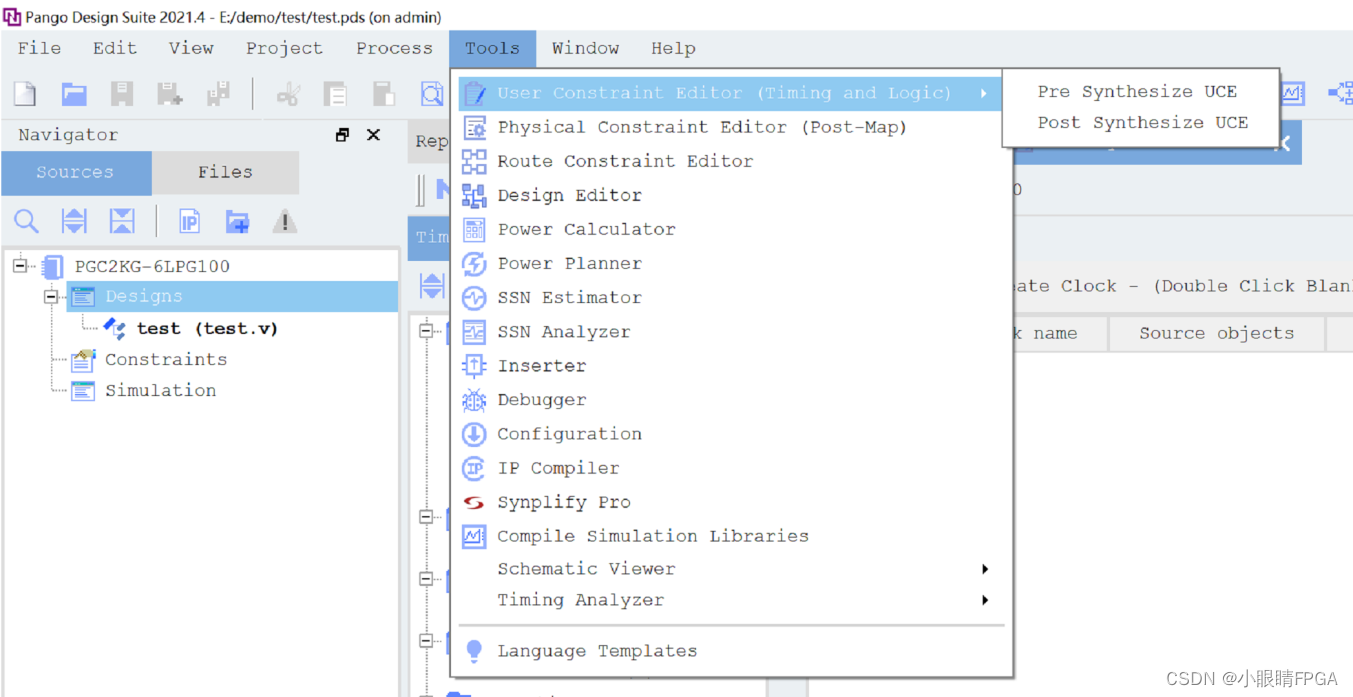This screenshot has height=697, width=1353.
Task: Select the Constraints tree item
Action: coord(166,359)
